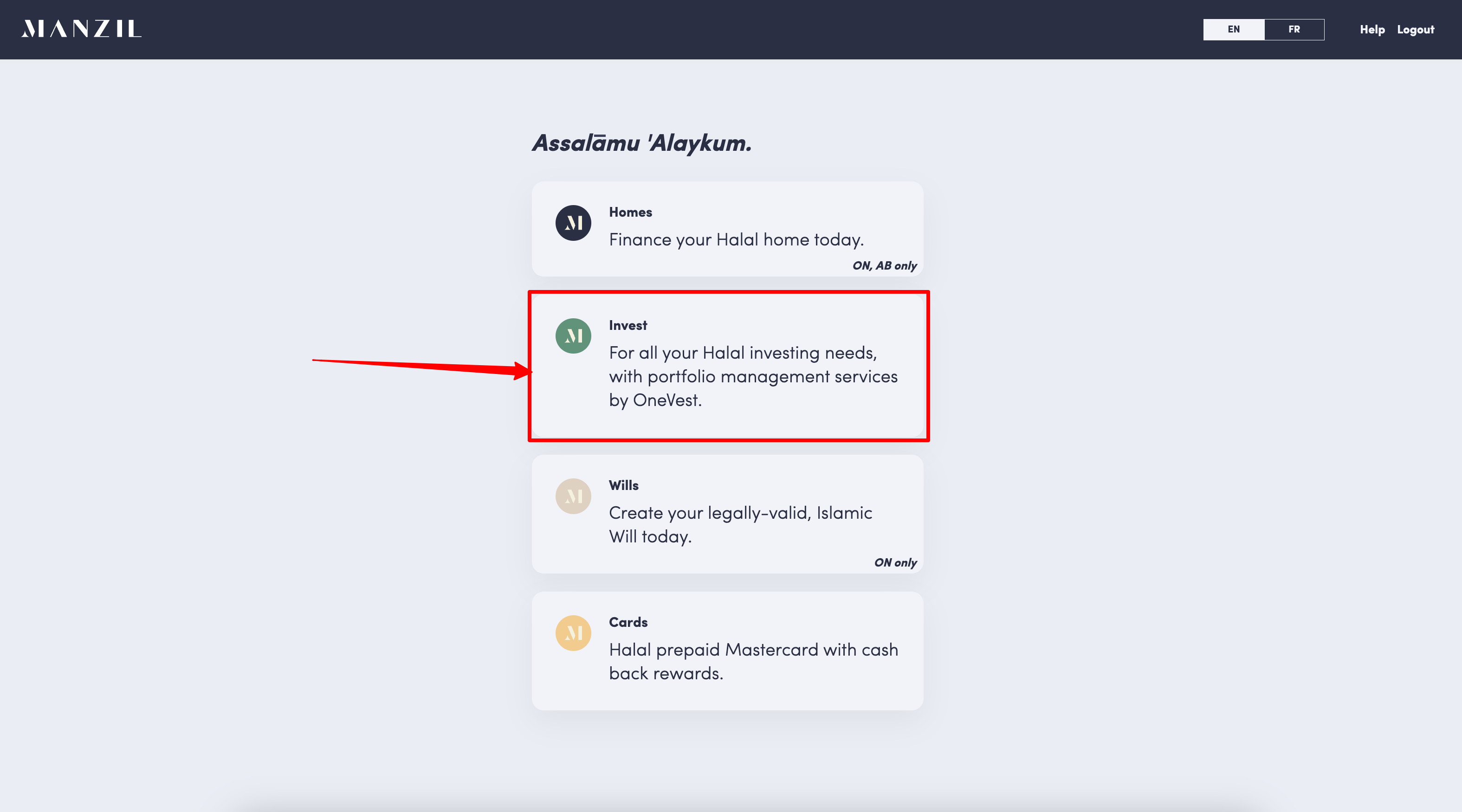Click "Finance your Halal home today" text
Screen dimensions: 1462x812
coord(736,239)
